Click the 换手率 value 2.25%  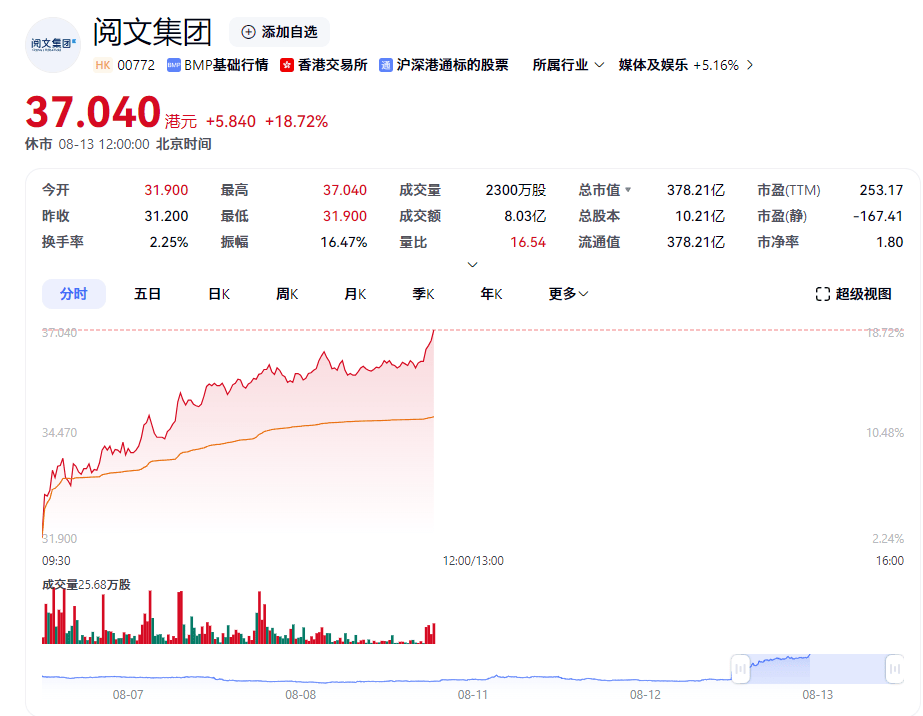coord(168,242)
